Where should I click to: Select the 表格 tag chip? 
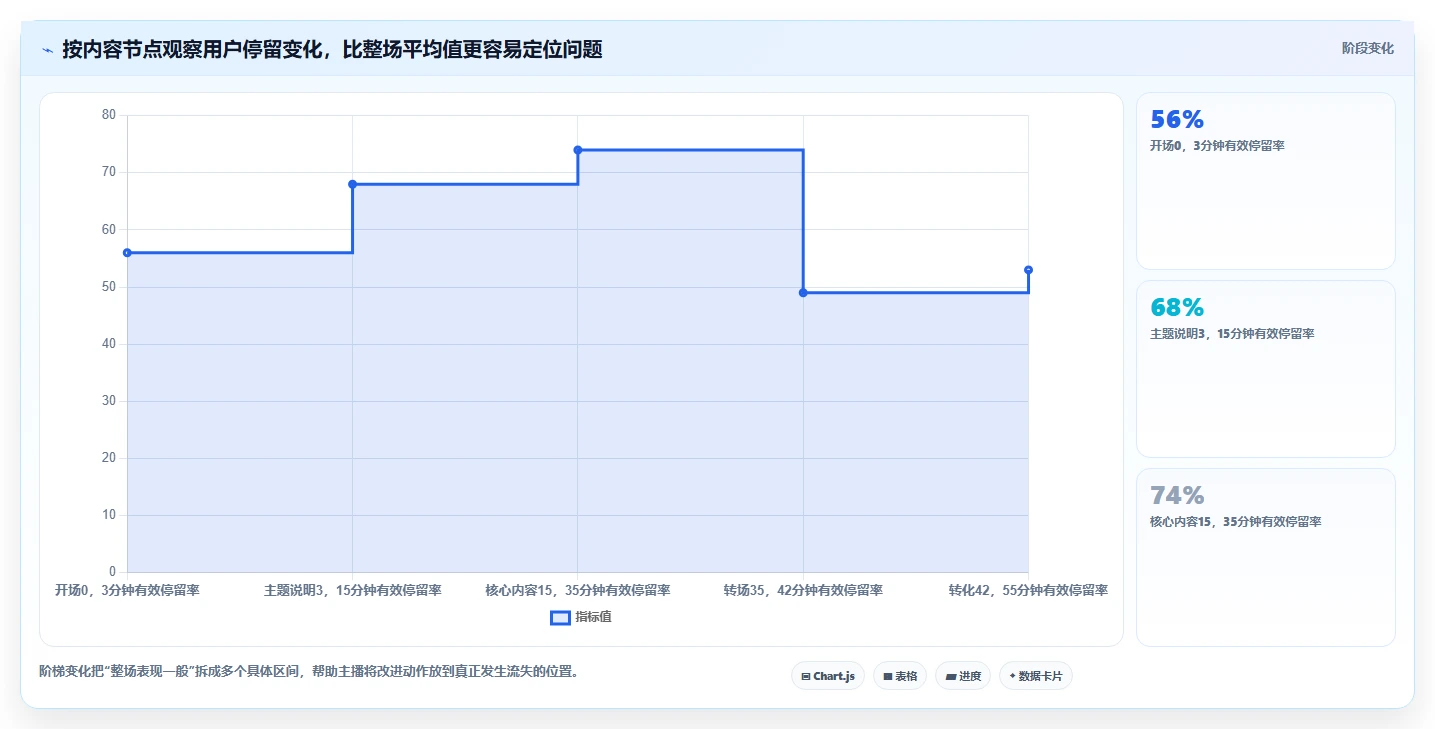900,676
